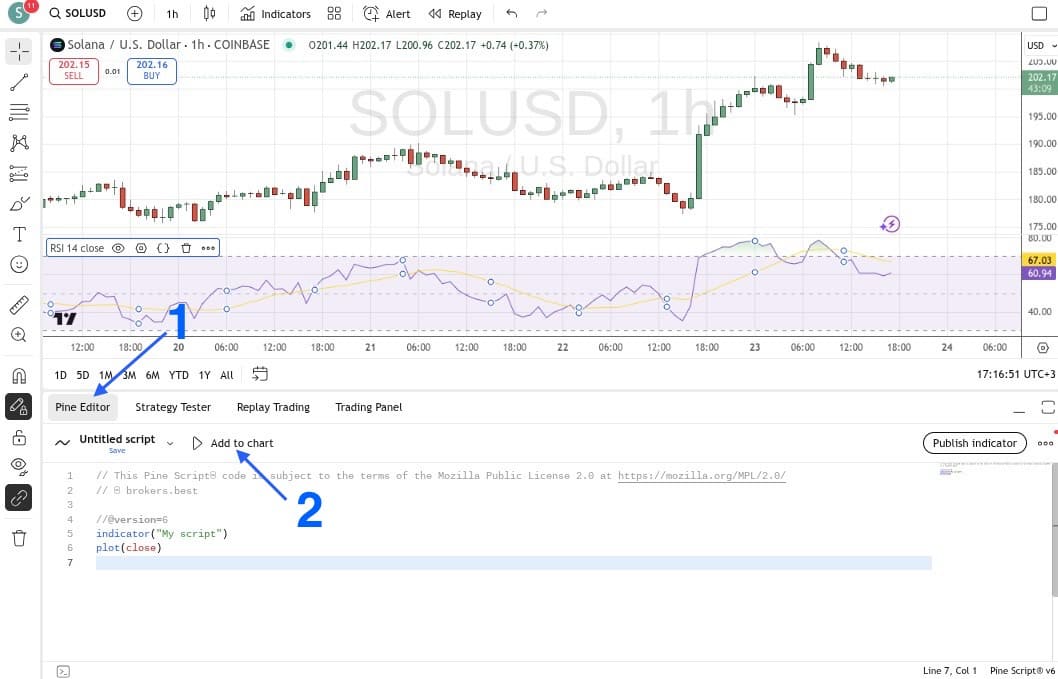Click the compare or add symbol plus icon
1058x679 pixels.
tap(134, 13)
